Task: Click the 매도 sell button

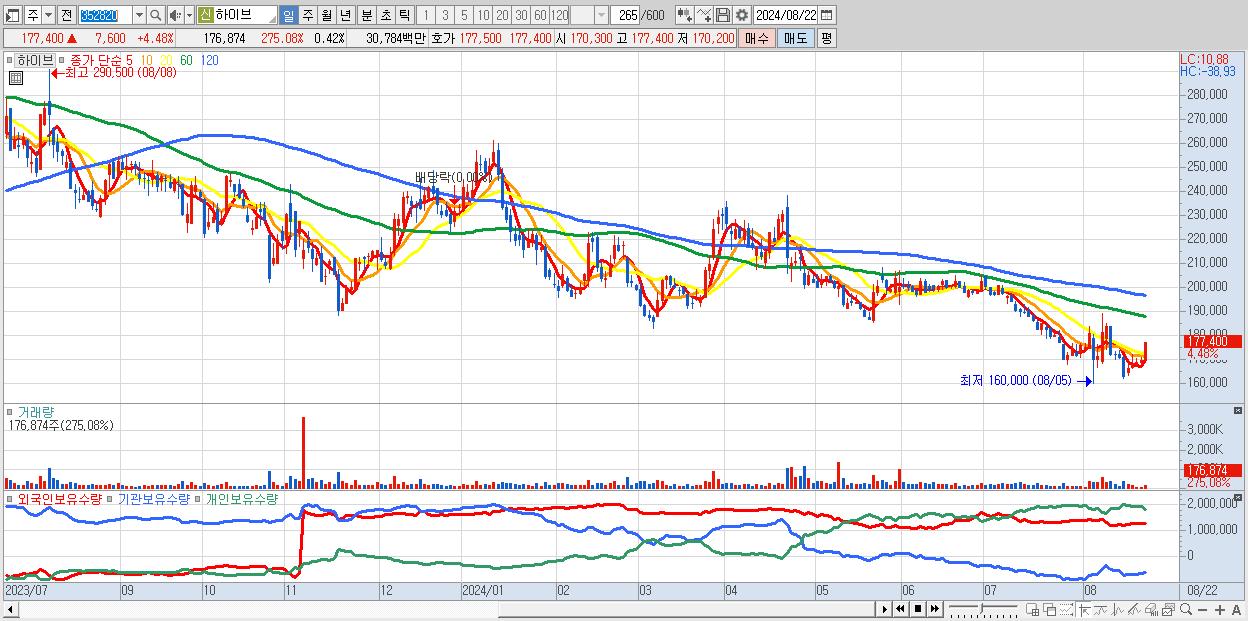Action: pos(795,38)
